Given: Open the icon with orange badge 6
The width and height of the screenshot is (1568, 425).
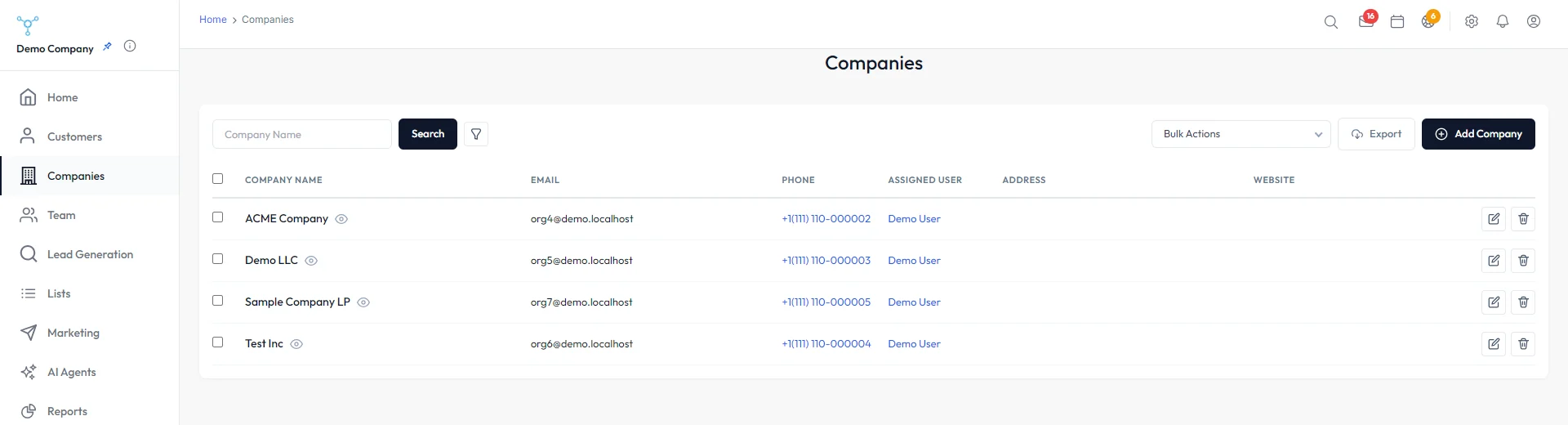Looking at the screenshot, I should 1428,21.
